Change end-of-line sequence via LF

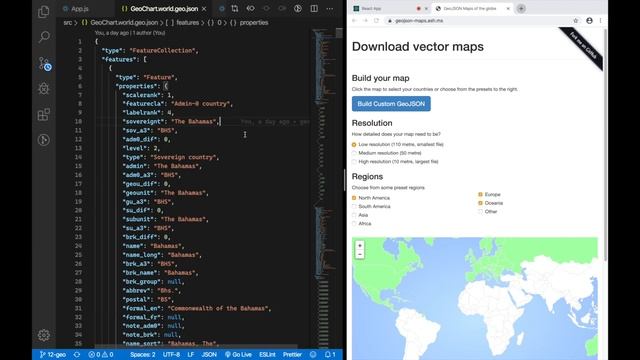[x=191, y=355]
